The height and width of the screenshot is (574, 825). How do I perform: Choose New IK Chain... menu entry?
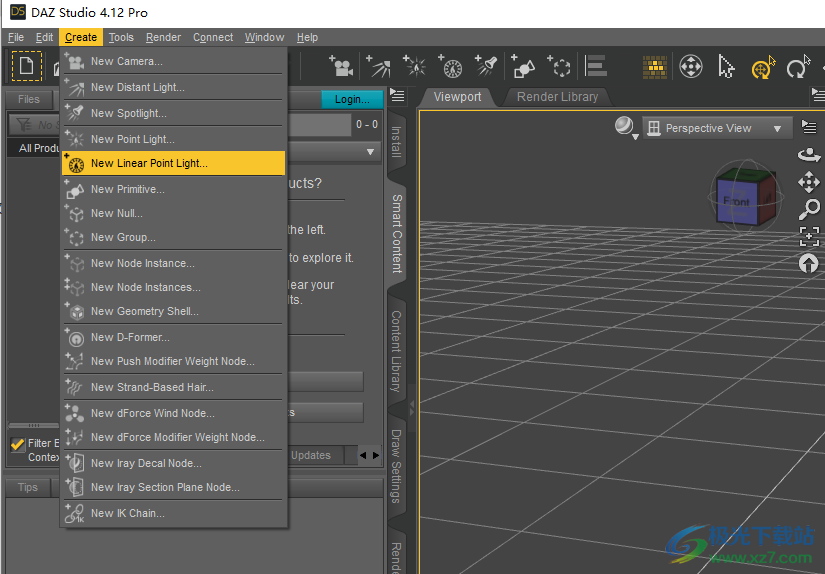coord(174,513)
